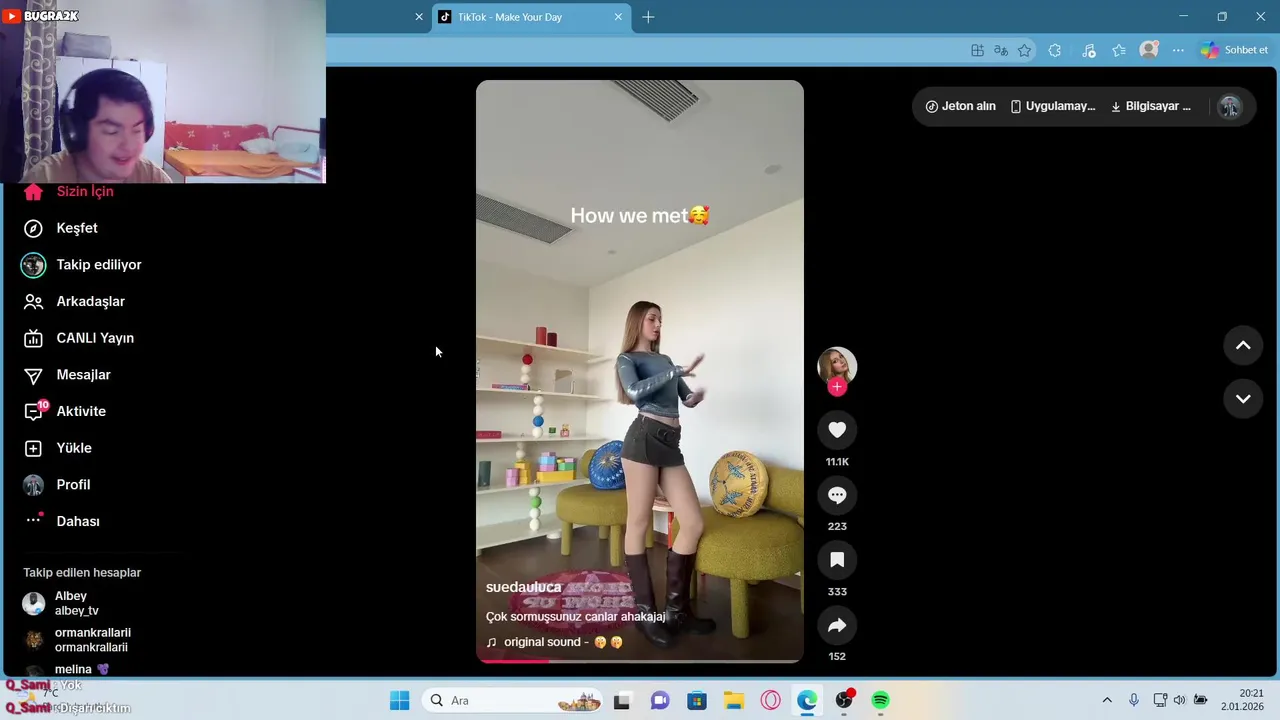The height and width of the screenshot is (720, 1280).
Task: Open the Sizin İçin home feed
Action: coord(68,191)
